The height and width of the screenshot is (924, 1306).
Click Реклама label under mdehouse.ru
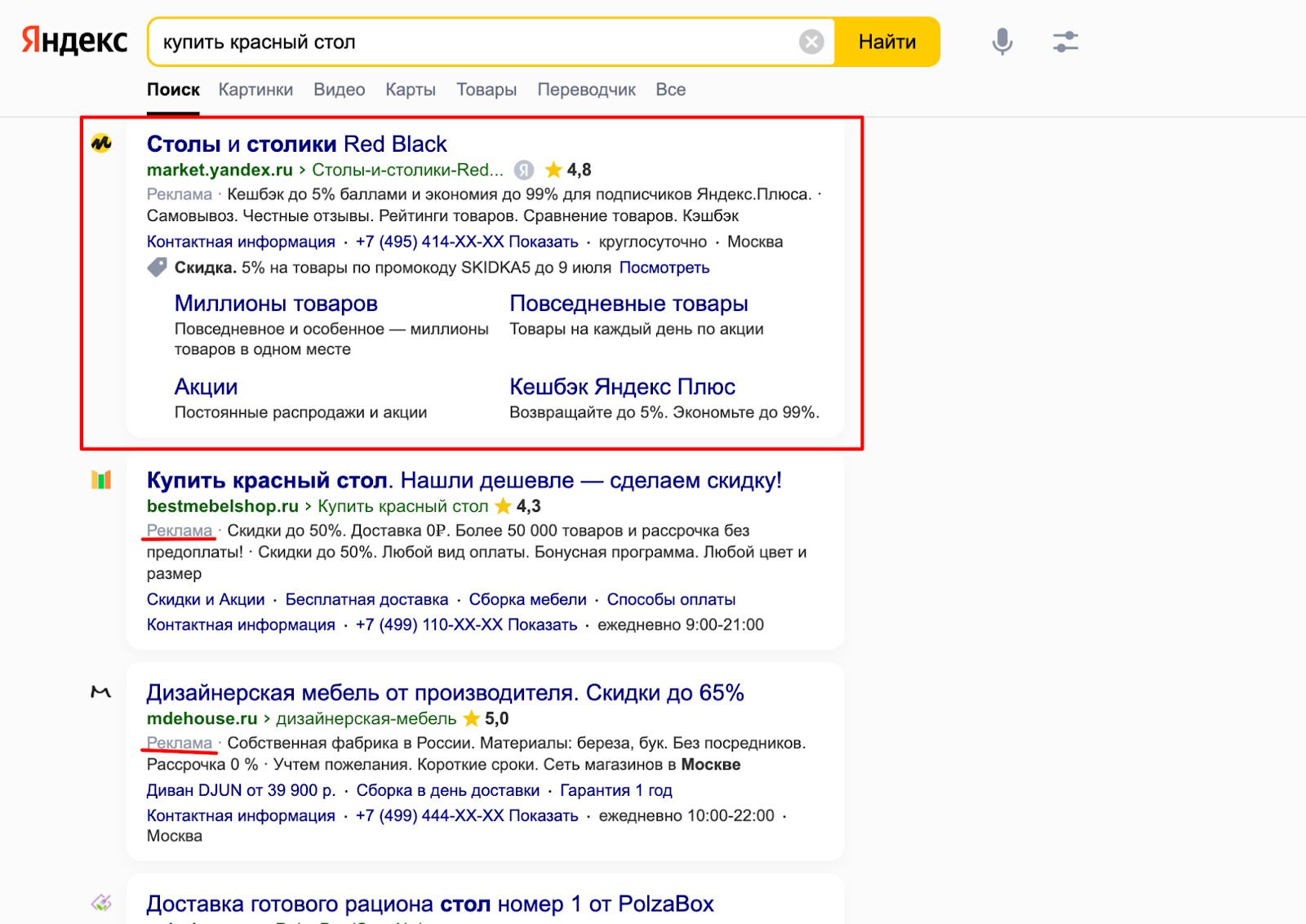coord(180,743)
